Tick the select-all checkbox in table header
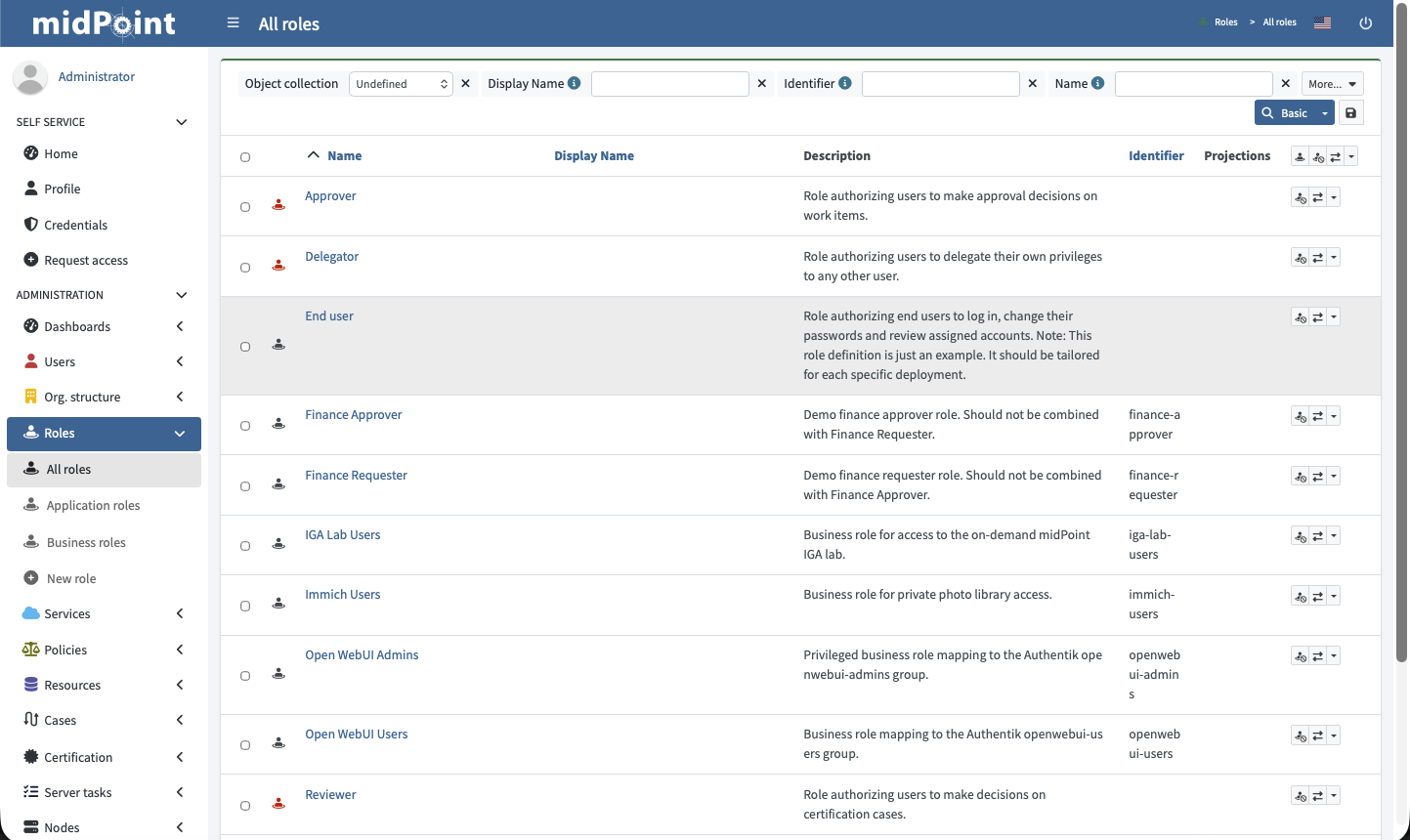 tap(245, 157)
